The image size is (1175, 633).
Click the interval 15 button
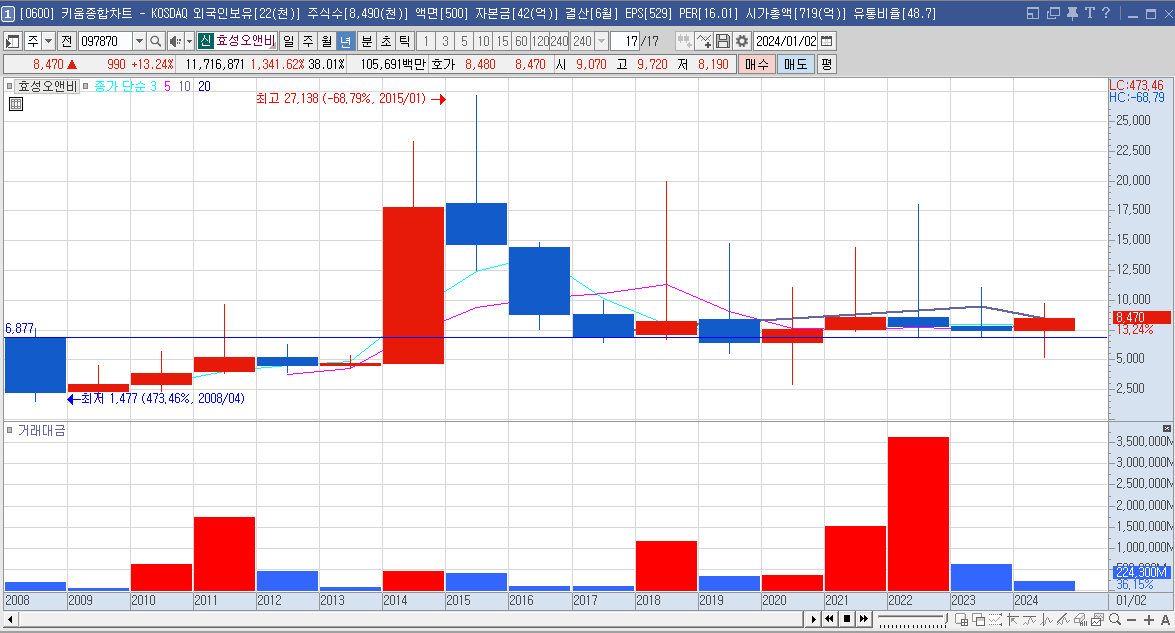pos(502,41)
